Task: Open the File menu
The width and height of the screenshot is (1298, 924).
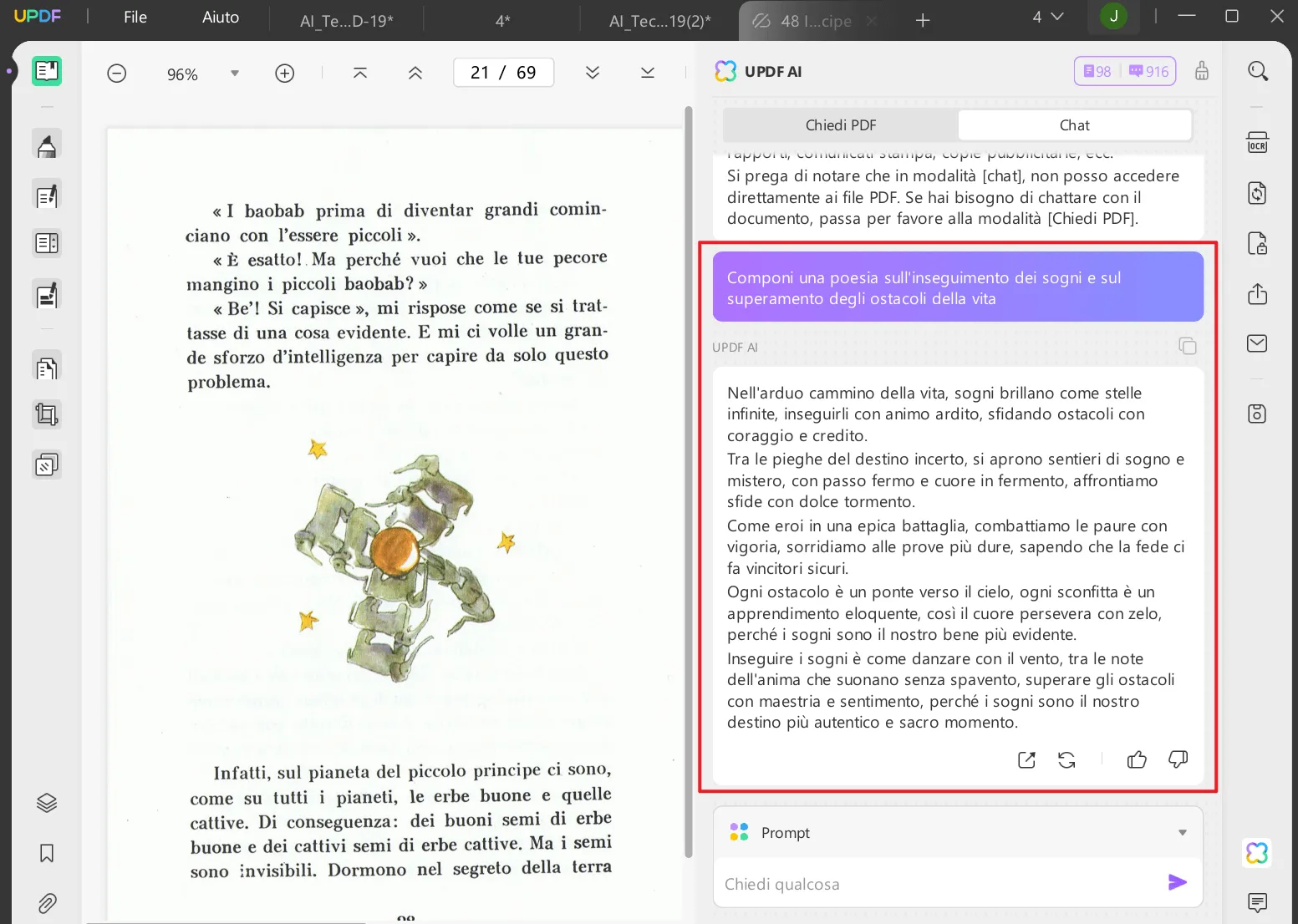Action: point(135,18)
